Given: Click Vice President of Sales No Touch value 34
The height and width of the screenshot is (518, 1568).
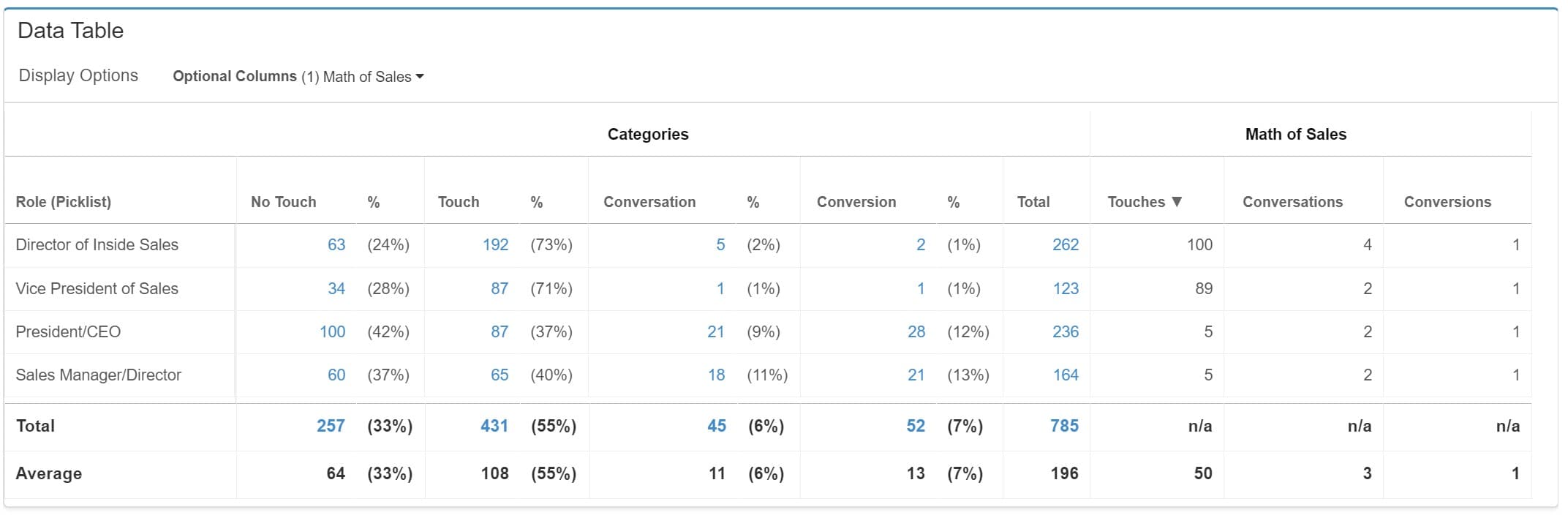Looking at the screenshot, I should (336, 289).
